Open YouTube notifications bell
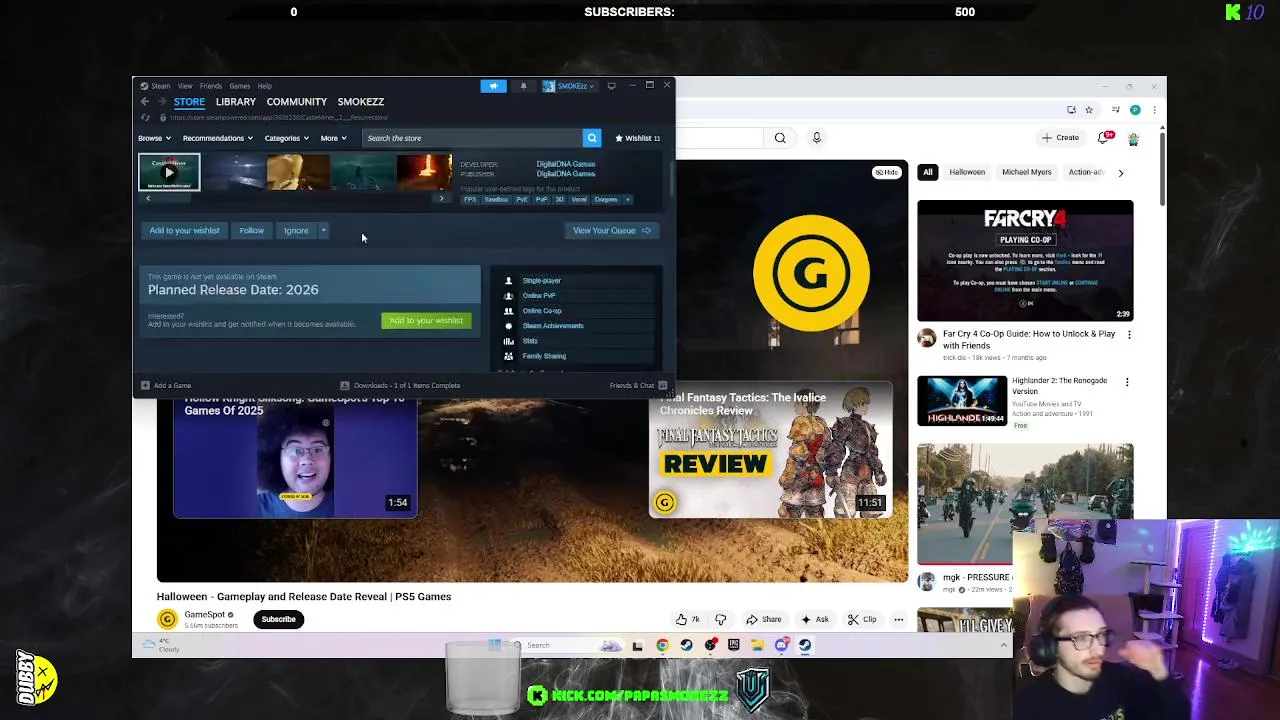The height and width of the screenshot is (720, 1280). [x=1104, y=138]
